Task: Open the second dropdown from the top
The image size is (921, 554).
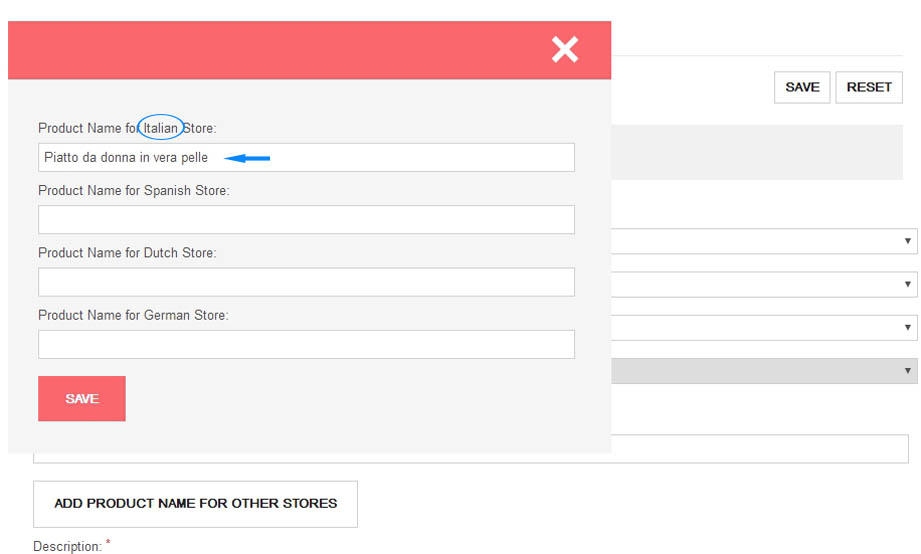Action: pos(907,285)
